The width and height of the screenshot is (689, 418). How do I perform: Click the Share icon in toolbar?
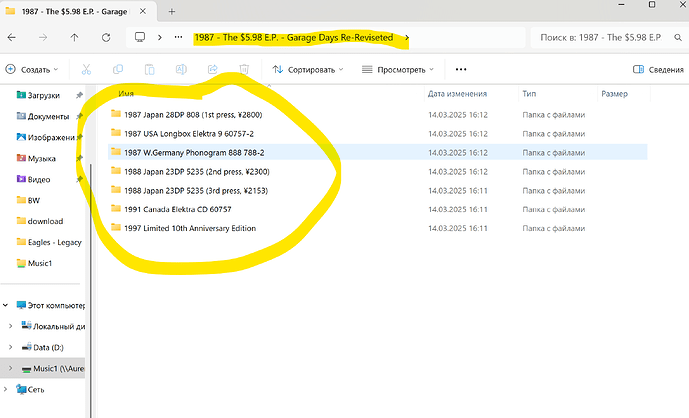click(x=213, y=69)
